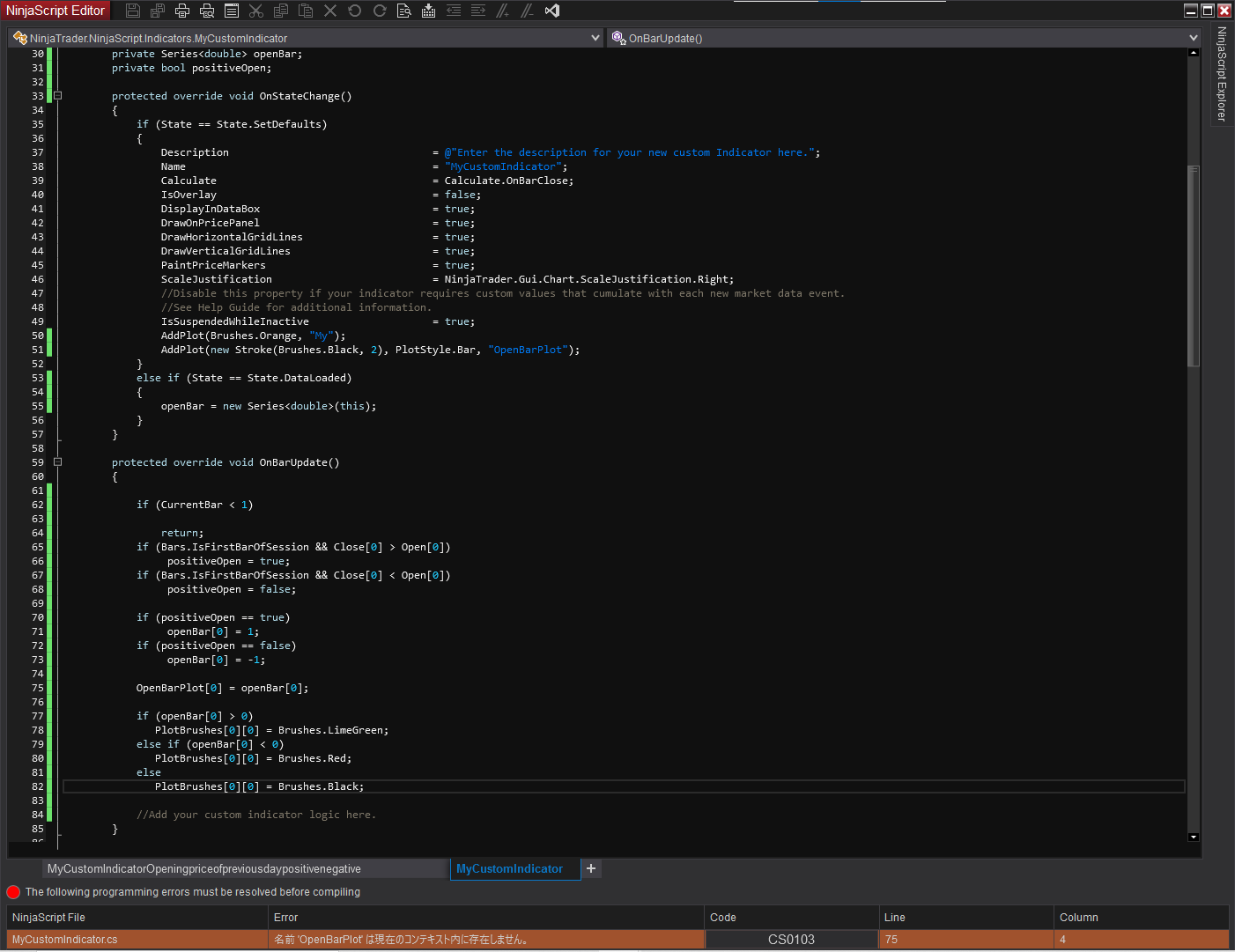Open the NinjaScript Explorer side panel

point(1222,74)
